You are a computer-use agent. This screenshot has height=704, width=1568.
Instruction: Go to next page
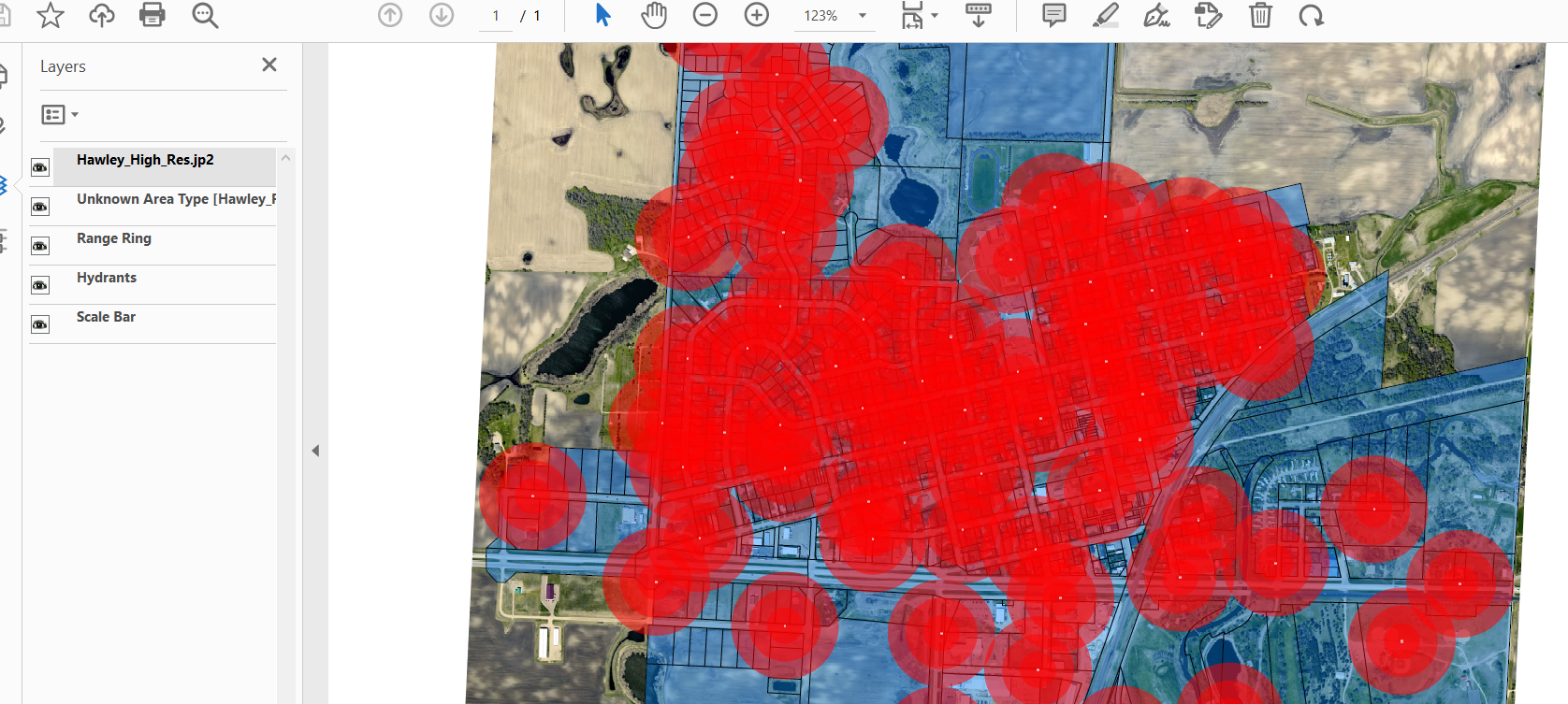[442, 15]
